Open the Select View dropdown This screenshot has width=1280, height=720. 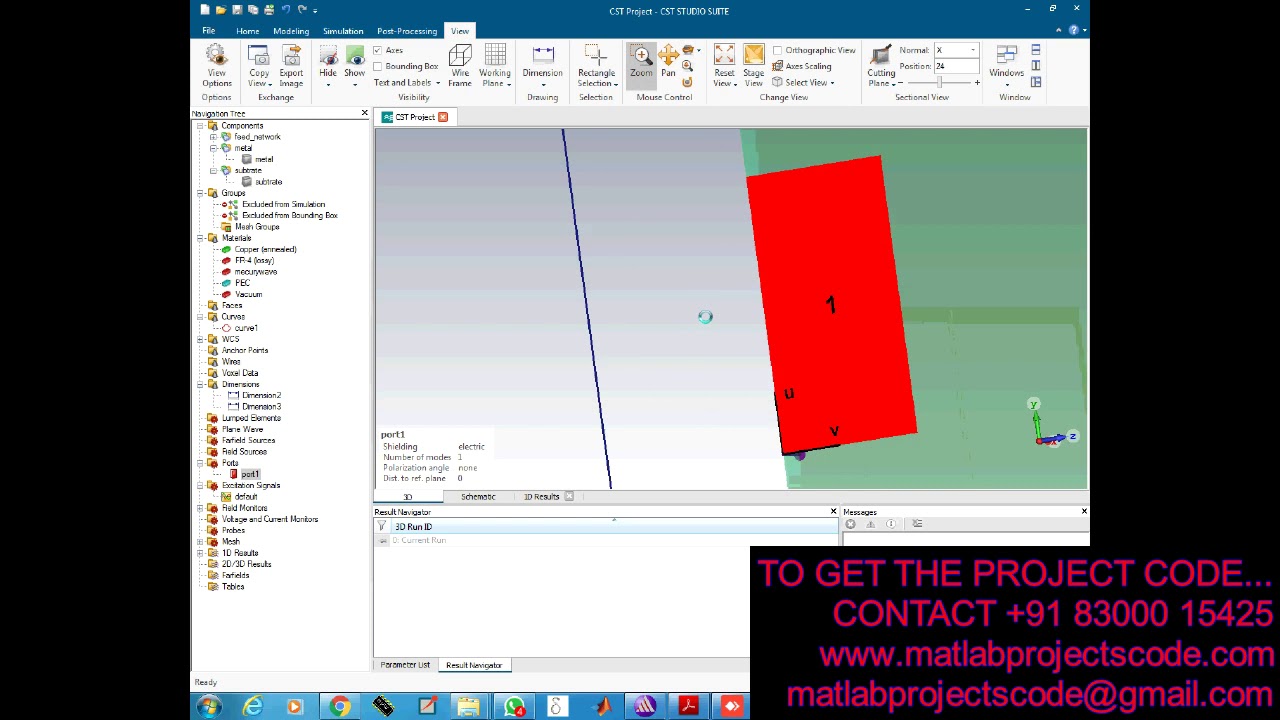(804, 83)
